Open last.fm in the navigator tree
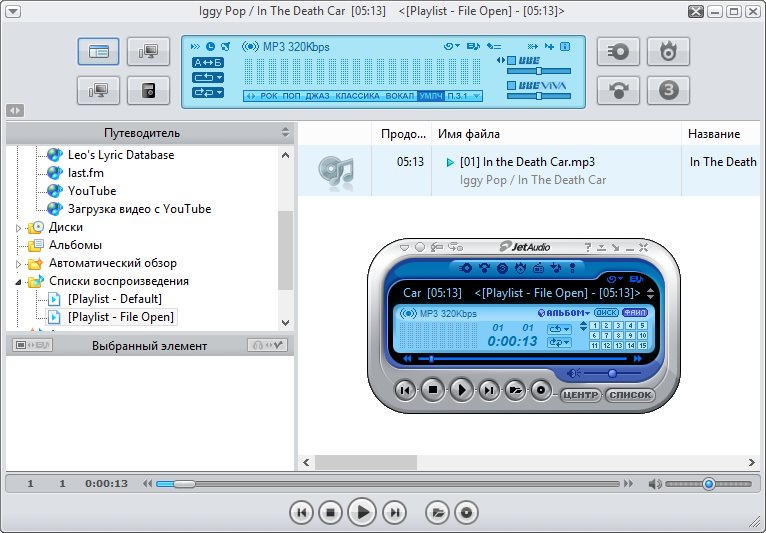 (85, 172)
